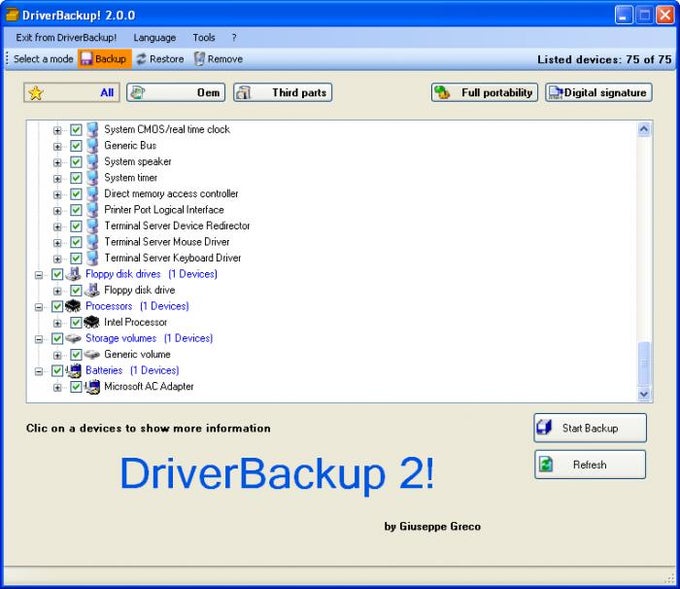Filter by Third parts drivers
Viewport: 680px width, 589px height.
pos(283,92)
